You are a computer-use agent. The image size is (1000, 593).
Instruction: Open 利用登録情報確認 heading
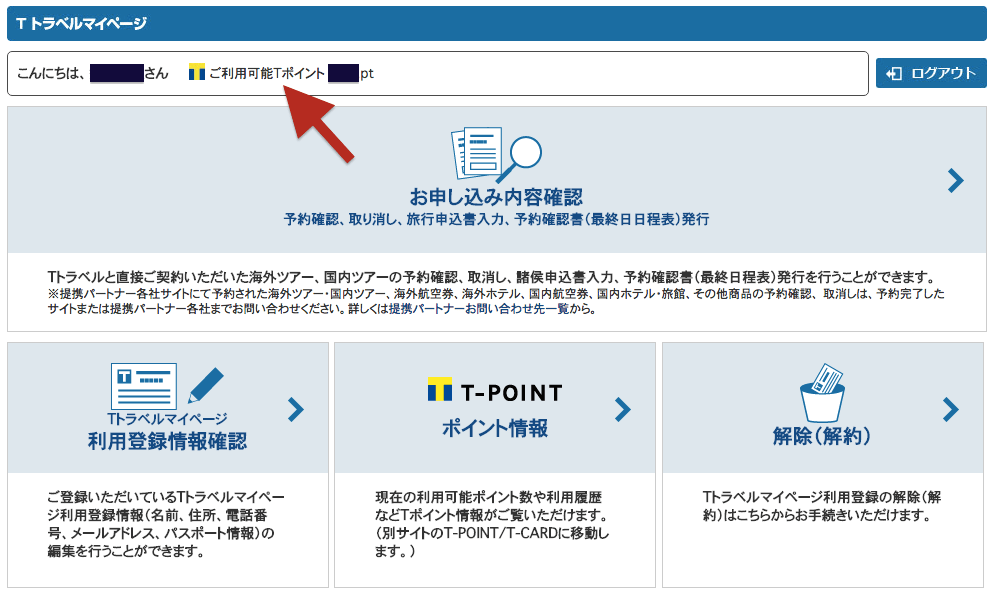(x=167, y=441)
